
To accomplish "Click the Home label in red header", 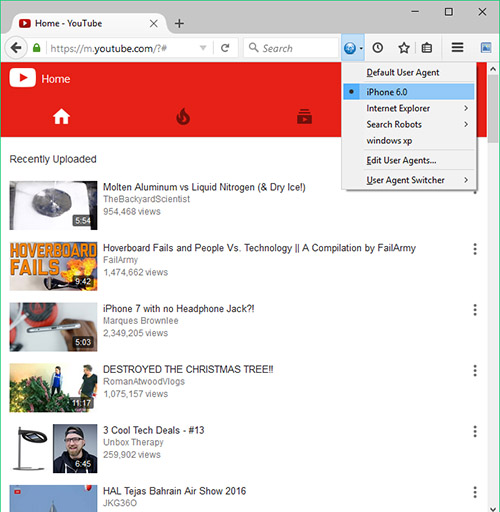I will point(56,79).
